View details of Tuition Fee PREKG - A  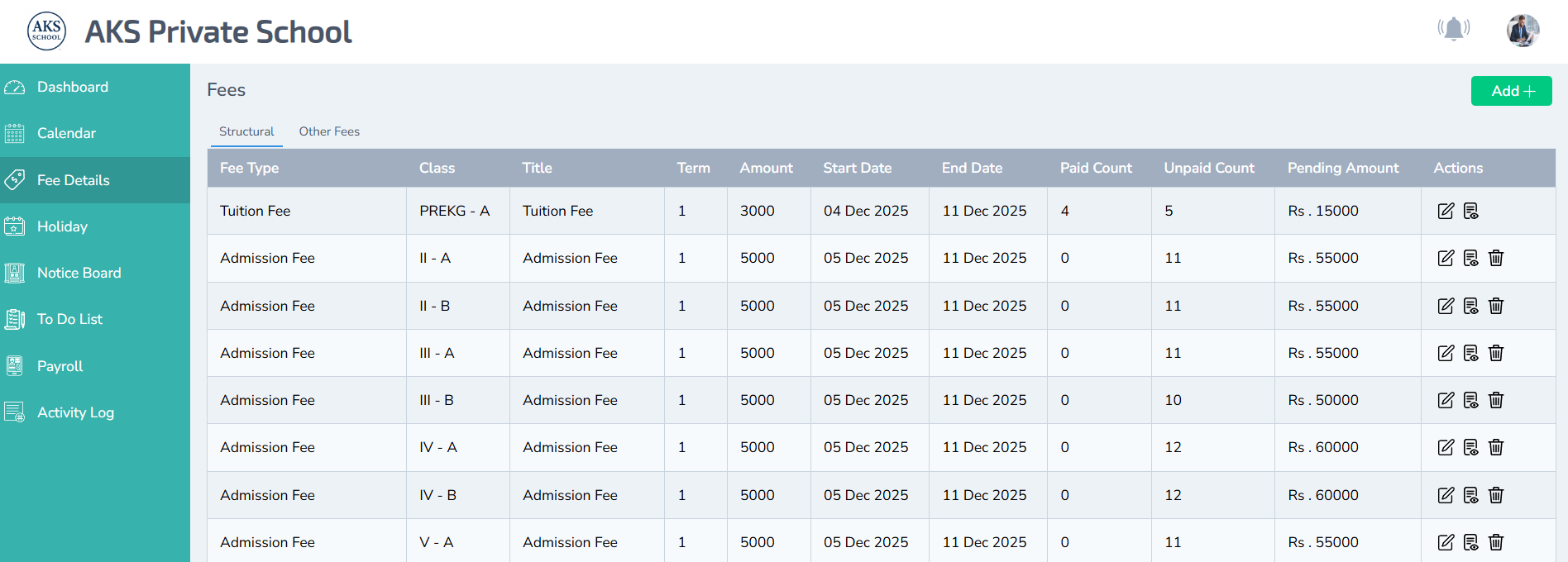1470,211
